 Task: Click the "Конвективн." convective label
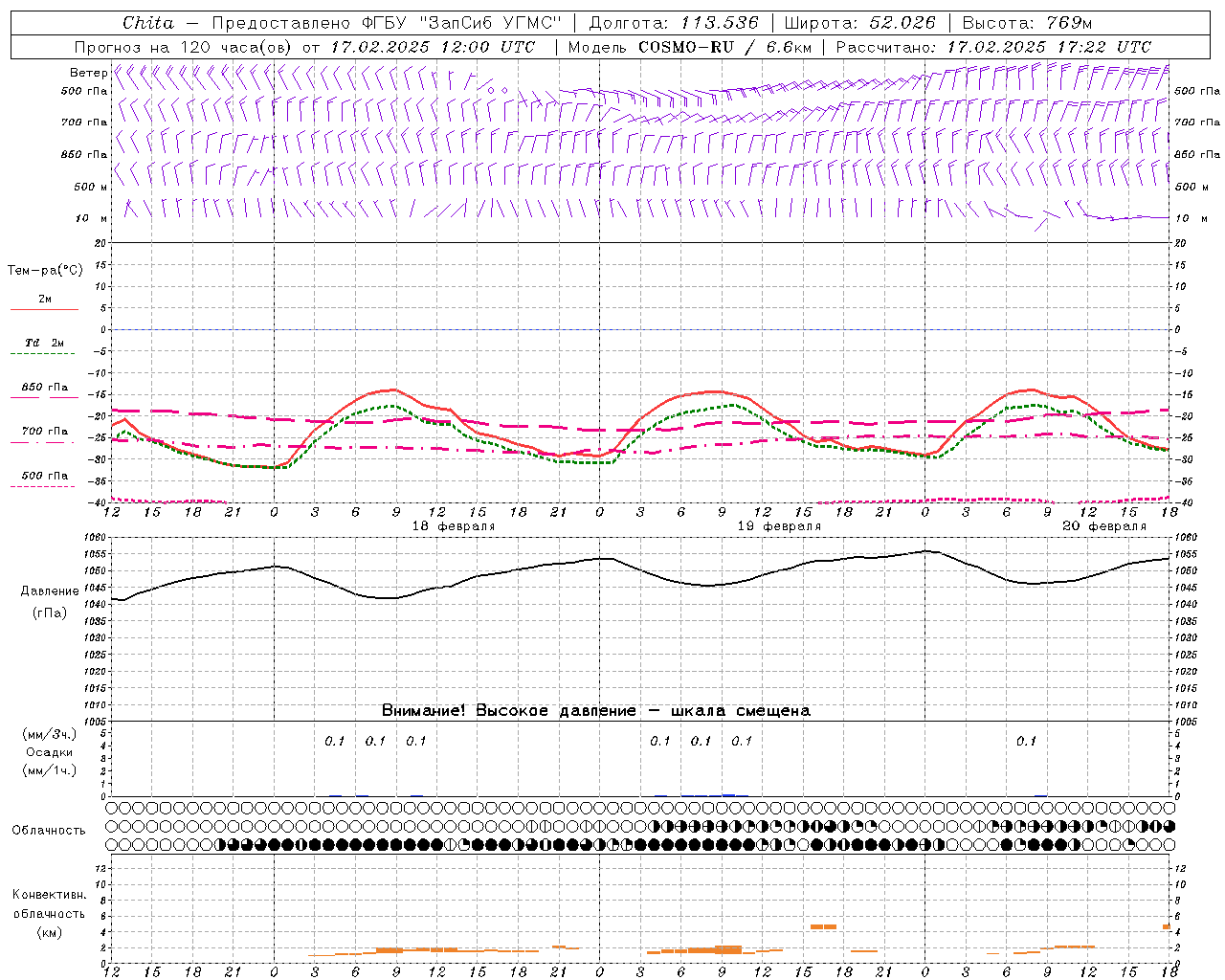[49, 895]
